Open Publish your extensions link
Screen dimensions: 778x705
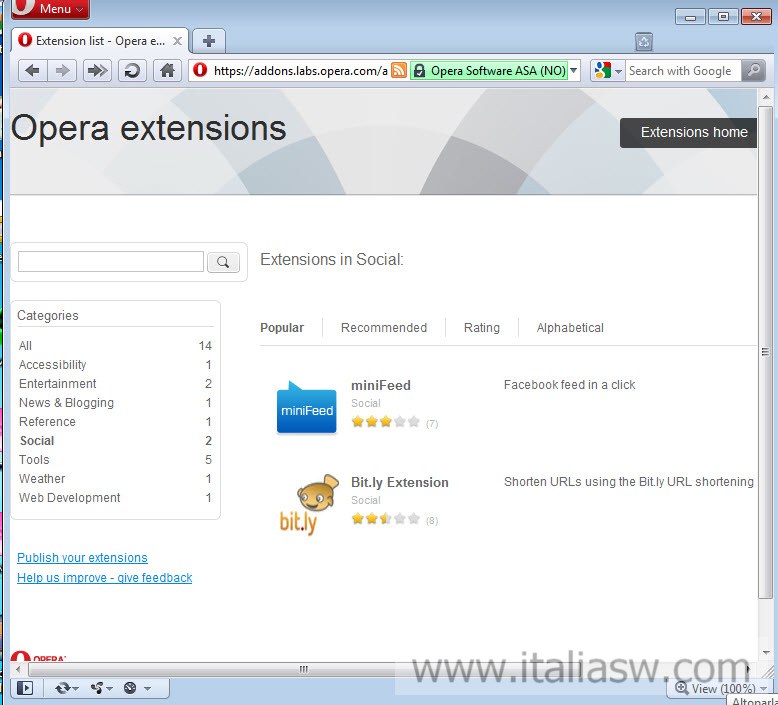pyautogui.click(x=82, y=558)
